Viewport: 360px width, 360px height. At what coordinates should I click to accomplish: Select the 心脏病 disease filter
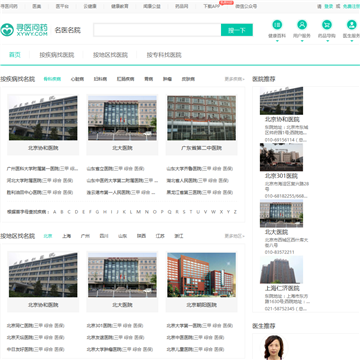[77, 79]
